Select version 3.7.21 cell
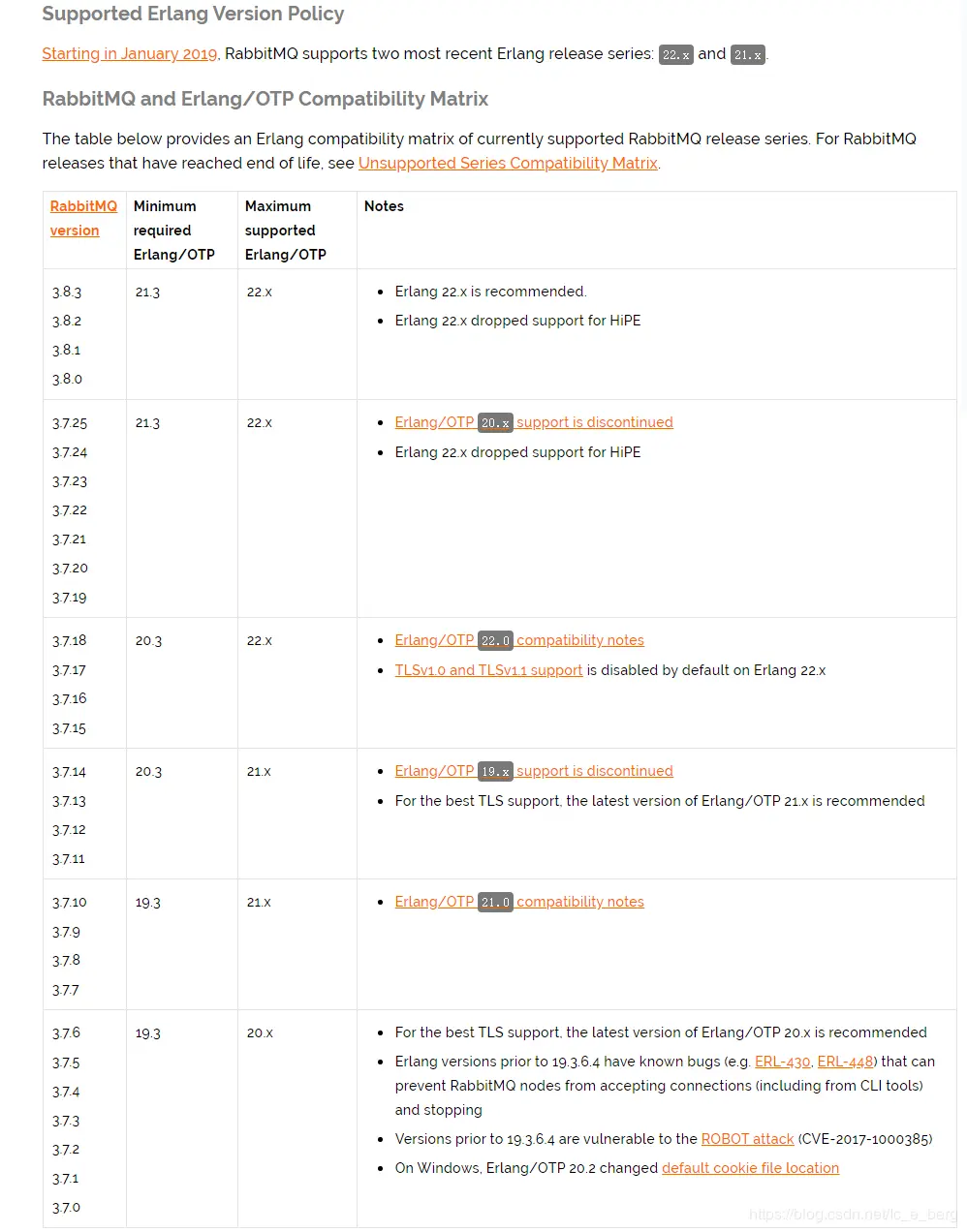 (x=70, y=539)
